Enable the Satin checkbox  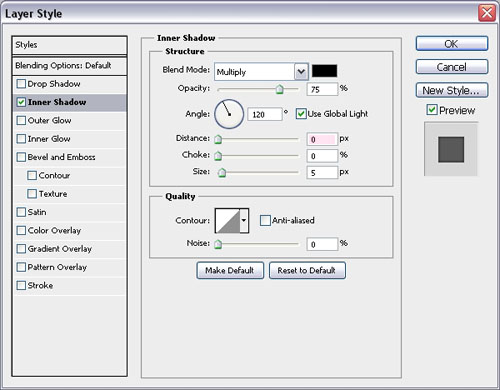click(x=21, y=212)
